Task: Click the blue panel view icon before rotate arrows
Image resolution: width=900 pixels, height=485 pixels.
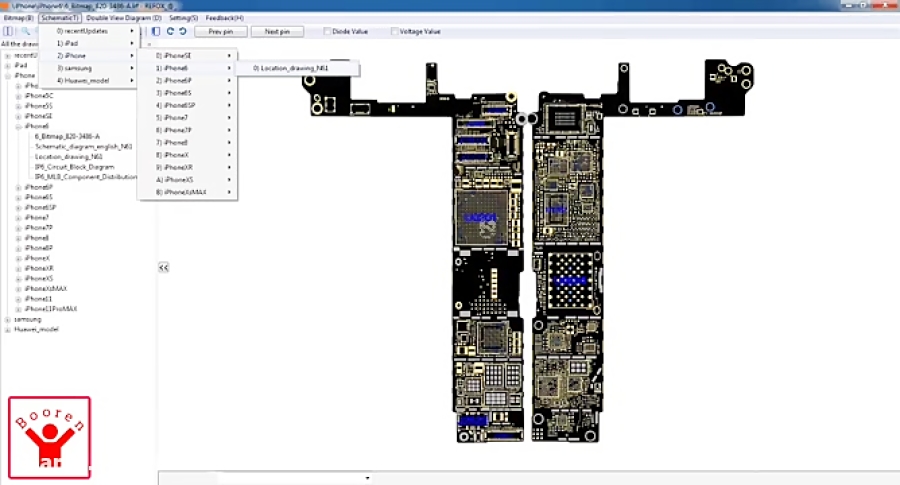Action: pos(156,31)
